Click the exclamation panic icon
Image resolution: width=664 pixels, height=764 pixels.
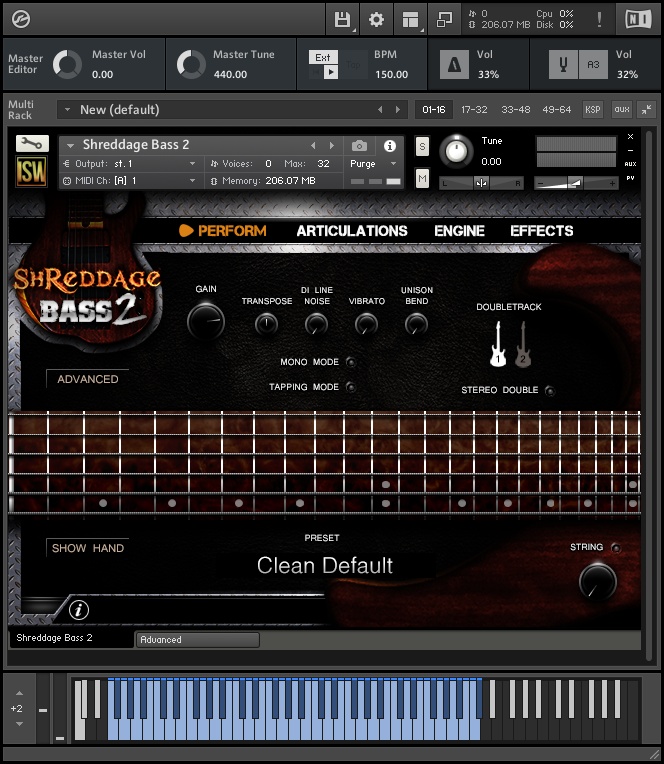[599, 19]
